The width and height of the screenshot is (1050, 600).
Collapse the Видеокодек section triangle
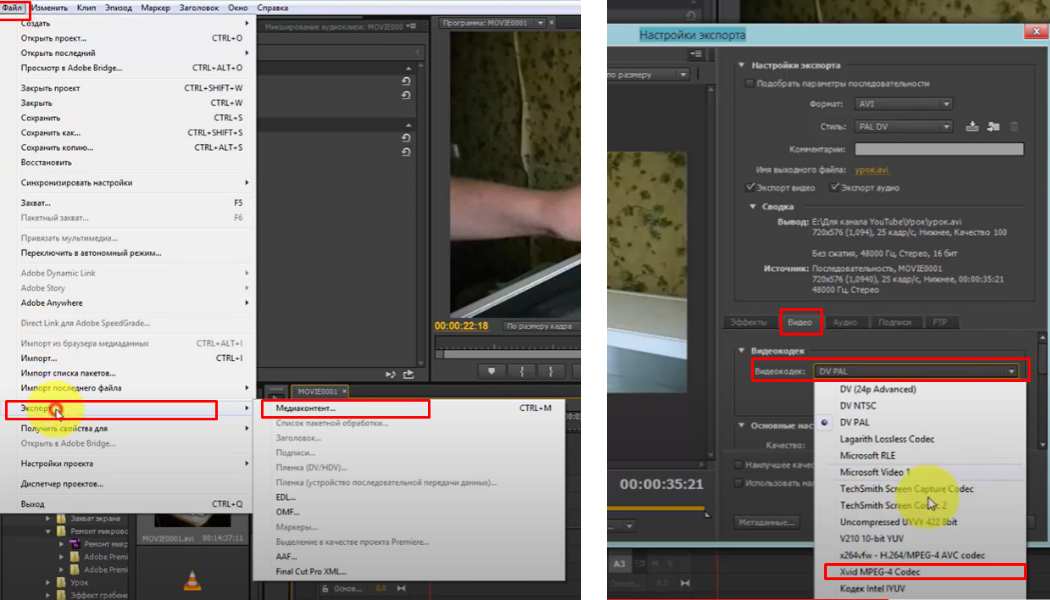[x=741, y=350]
